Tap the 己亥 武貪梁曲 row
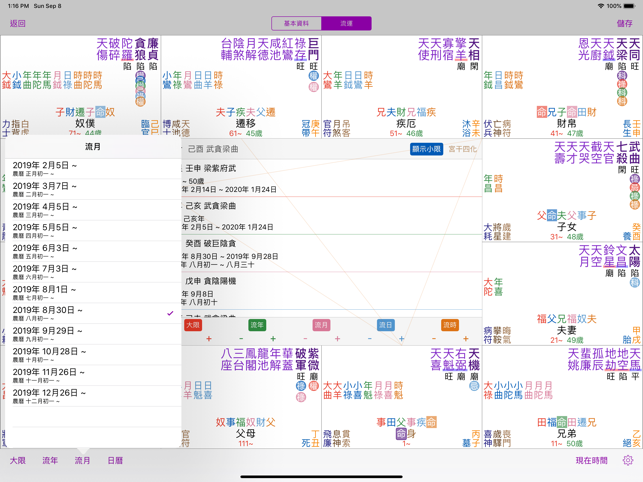 pyautogui.click(x=331, y=216)
